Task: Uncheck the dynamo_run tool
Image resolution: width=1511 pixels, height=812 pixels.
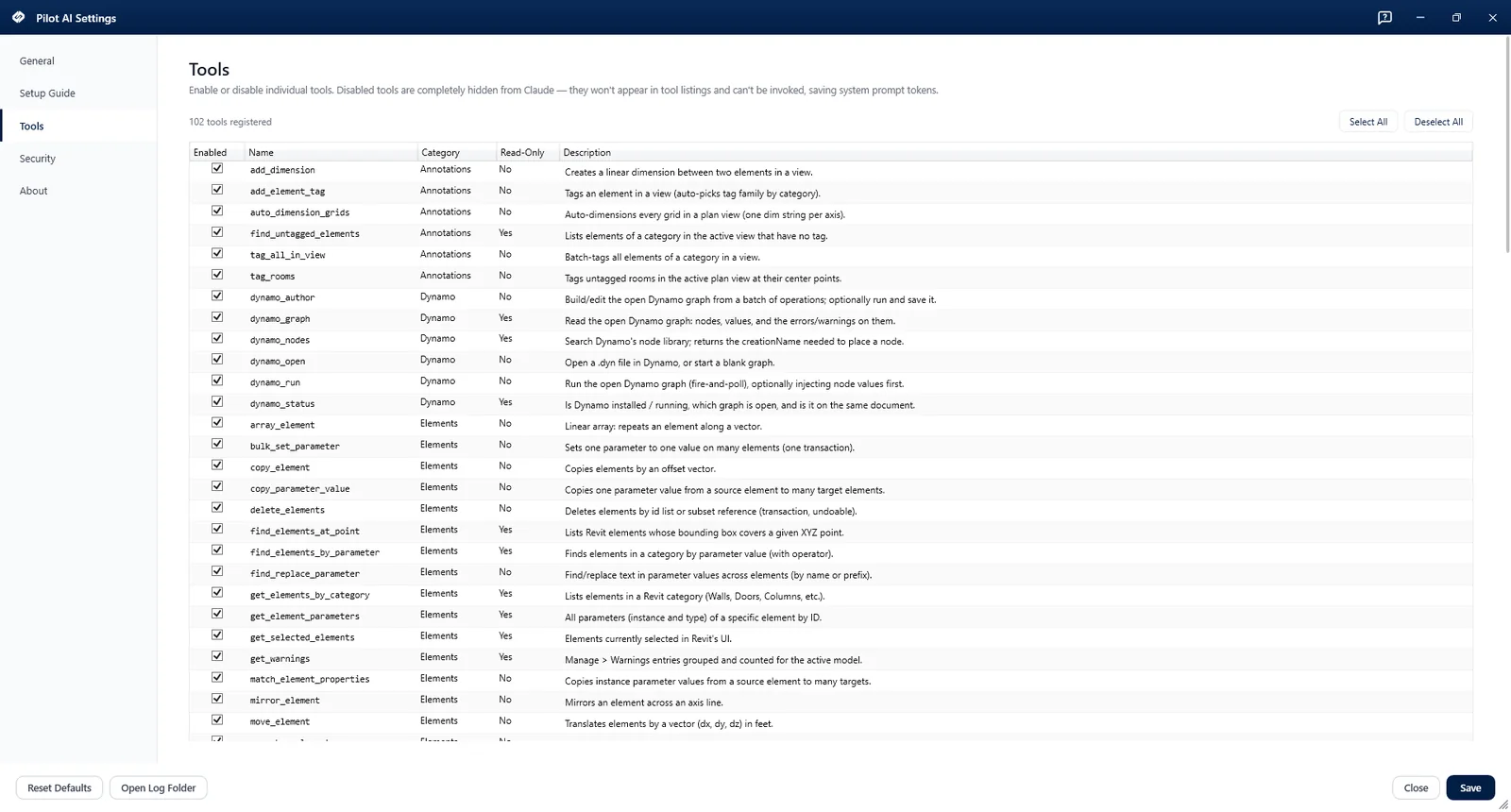Action: click(x=217, y=381)
